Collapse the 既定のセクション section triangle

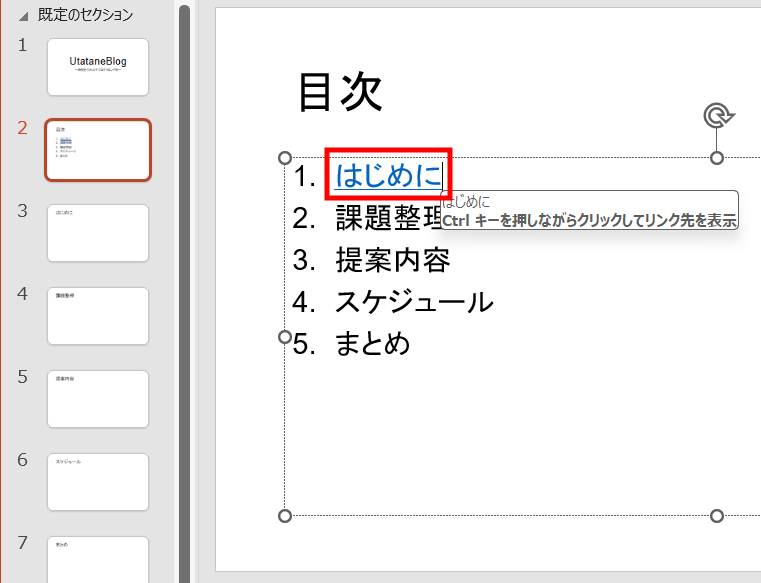23,17
